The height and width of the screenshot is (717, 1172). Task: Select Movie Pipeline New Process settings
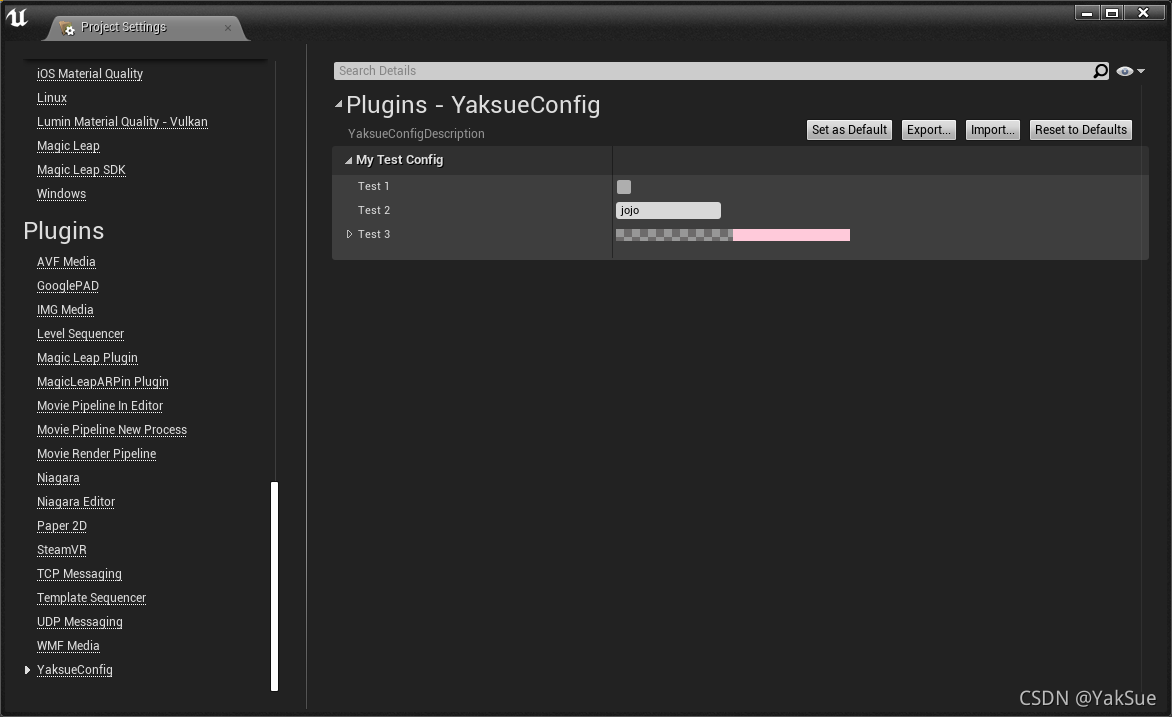[112, 429]
